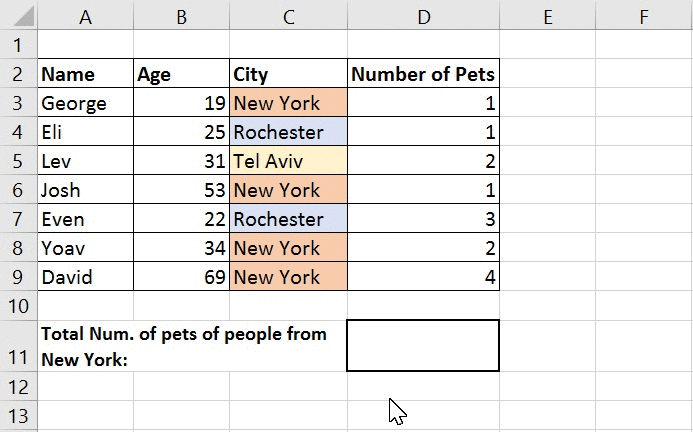The width and height of the screenshot is (693, 432).
Task: Click the "Age" header cell
Action: pyautogui.click(x=181, y=74)
